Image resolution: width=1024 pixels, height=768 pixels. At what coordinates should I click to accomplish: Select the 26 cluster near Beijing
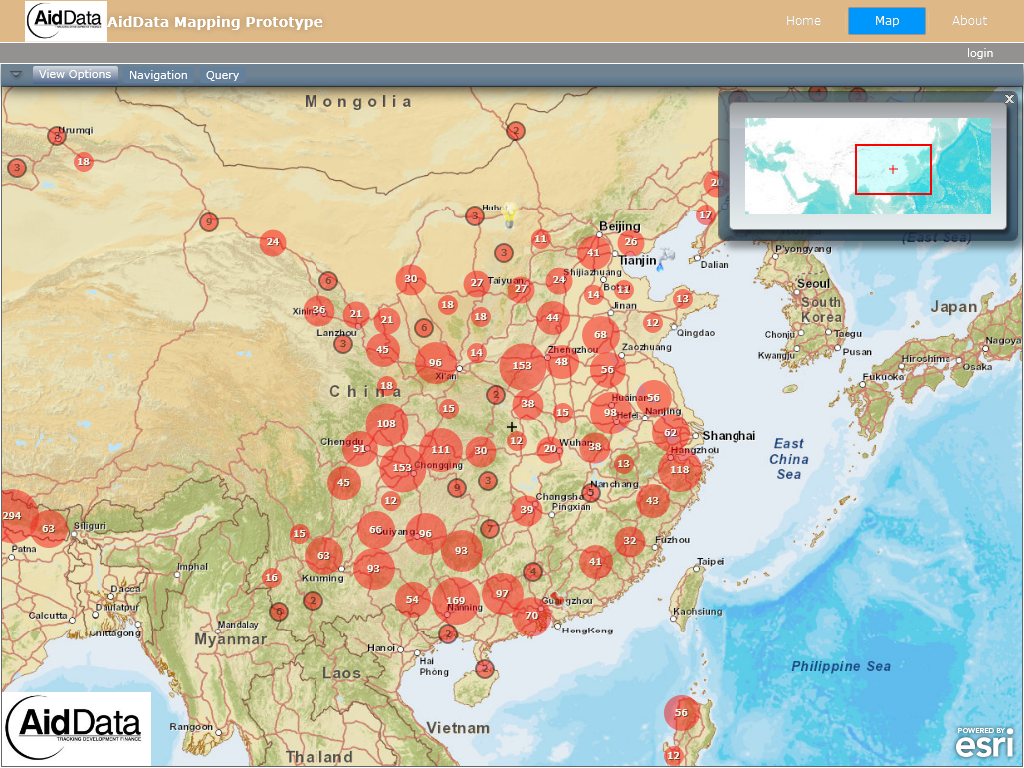(x=631, y=242)
